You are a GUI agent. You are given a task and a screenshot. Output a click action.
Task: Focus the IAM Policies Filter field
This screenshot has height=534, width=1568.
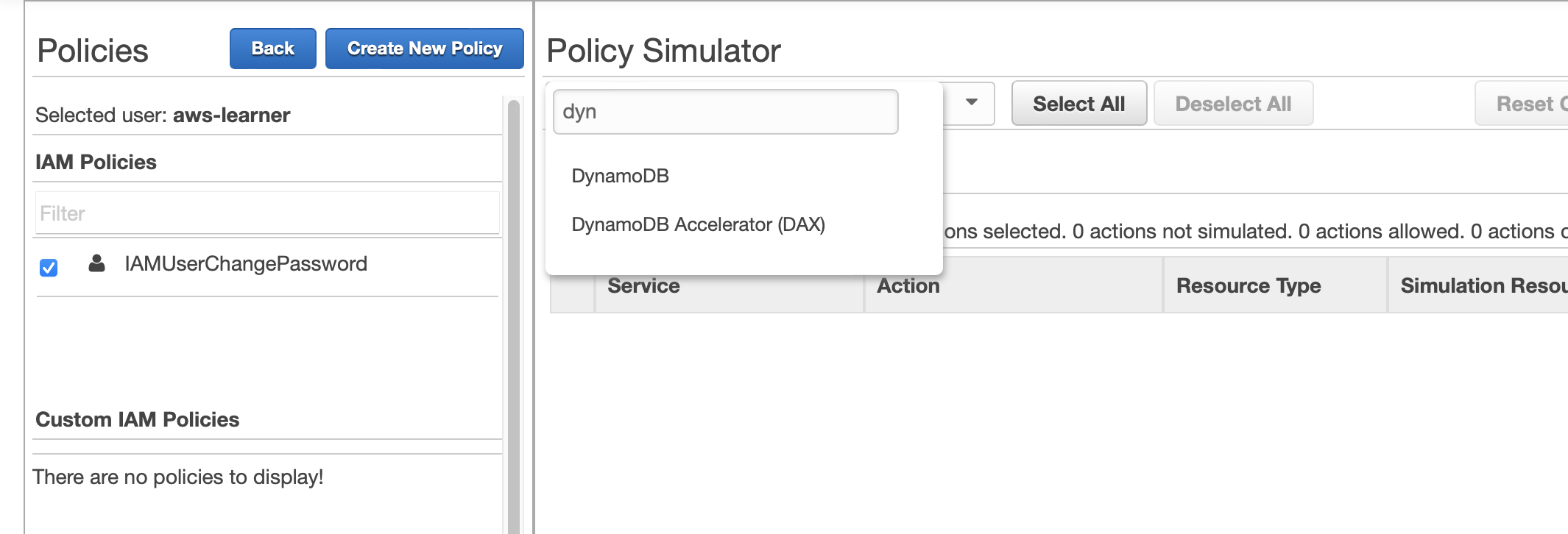coord(267,213)
